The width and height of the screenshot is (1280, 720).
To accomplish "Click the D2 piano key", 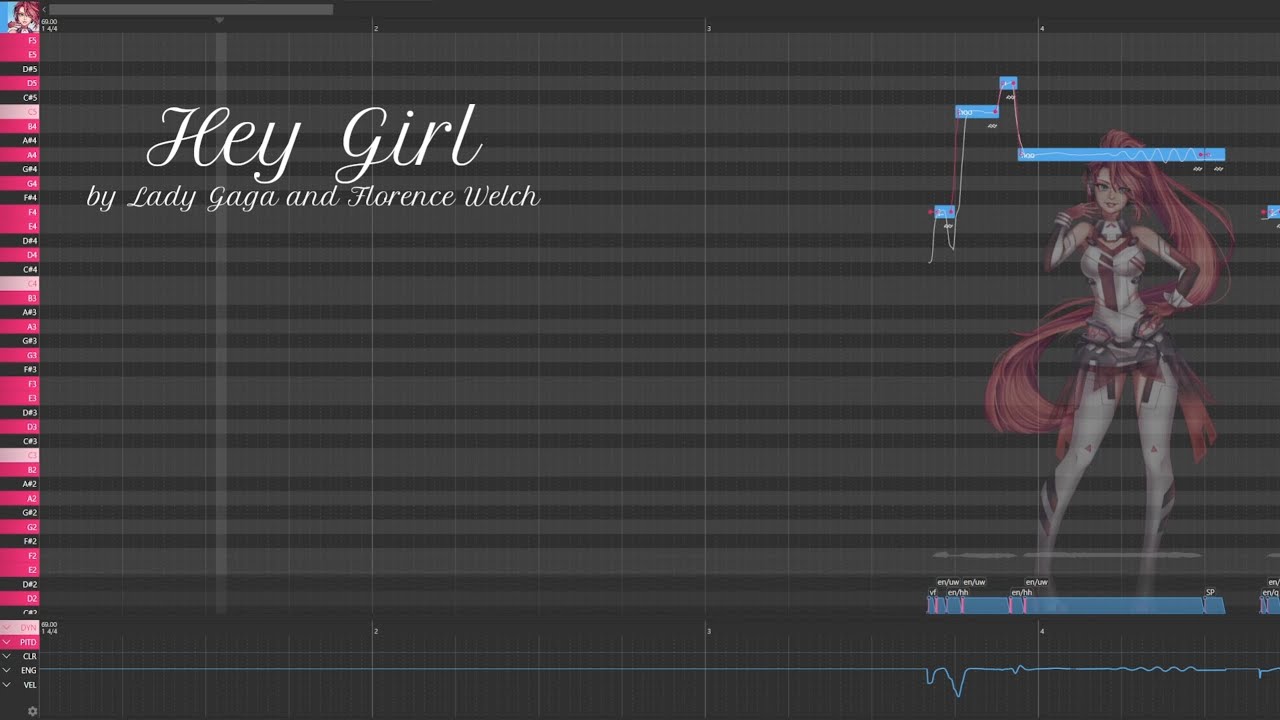I will click(20, 598).
